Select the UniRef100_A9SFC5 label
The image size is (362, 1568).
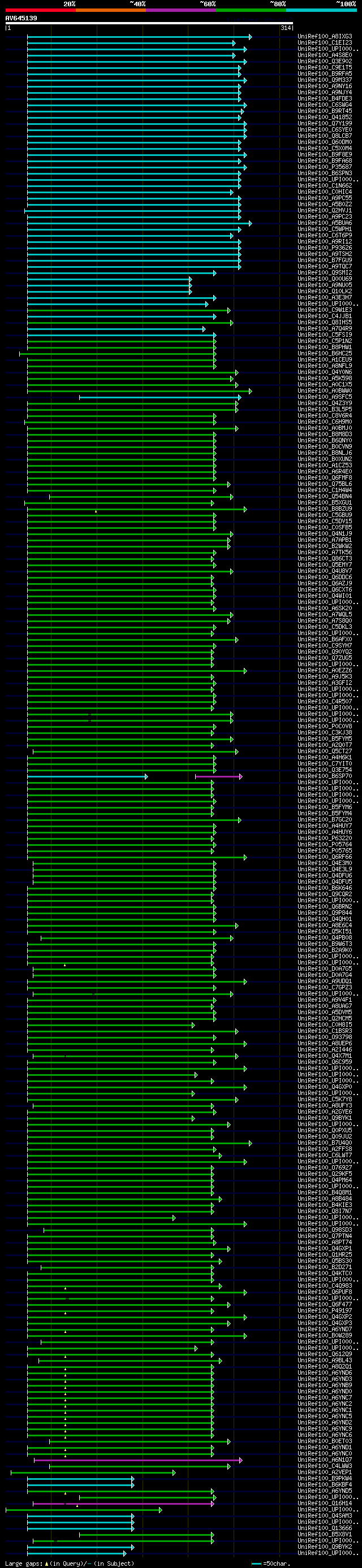point(325,397)
